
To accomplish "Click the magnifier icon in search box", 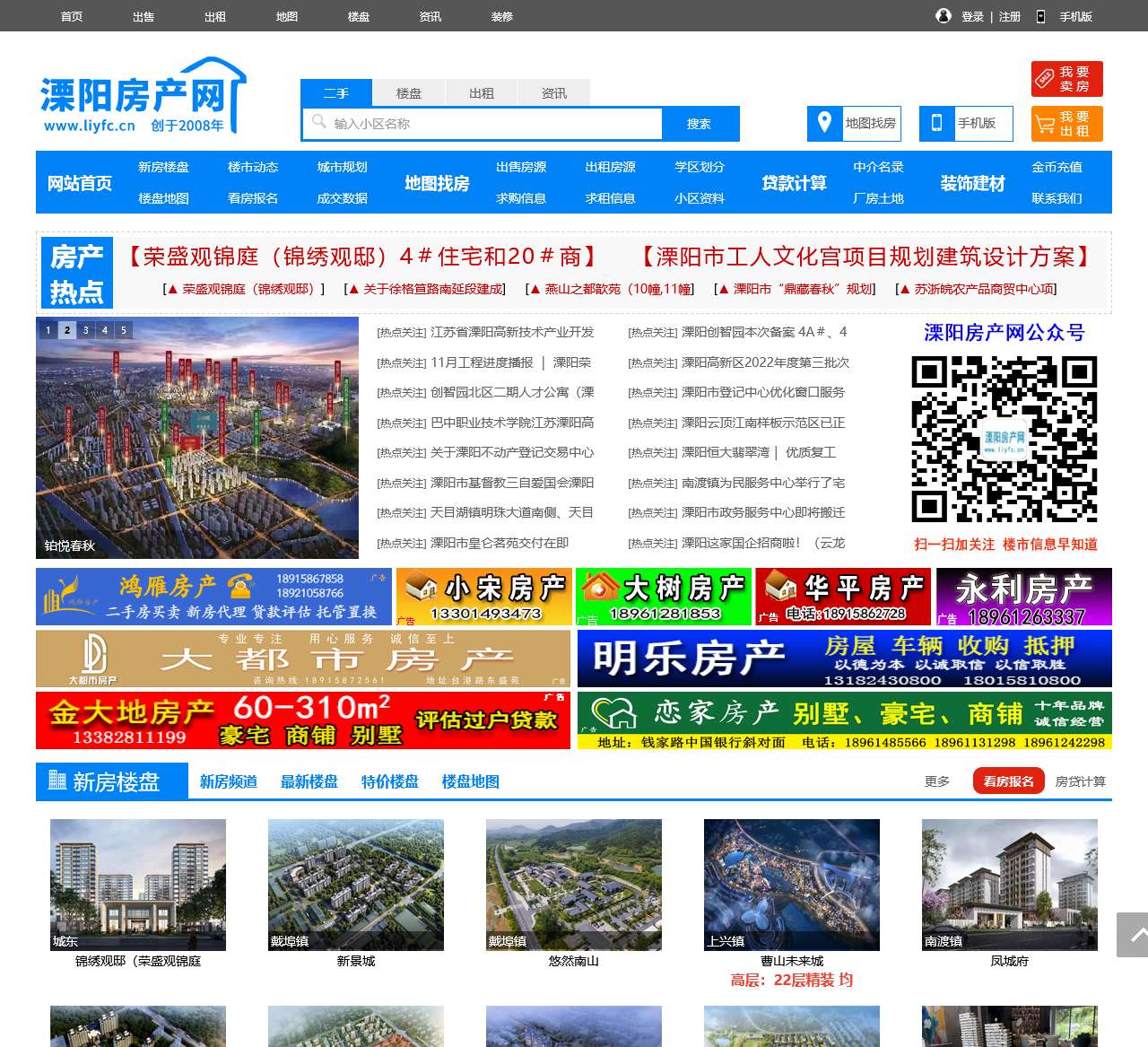I will coord(319,122).
